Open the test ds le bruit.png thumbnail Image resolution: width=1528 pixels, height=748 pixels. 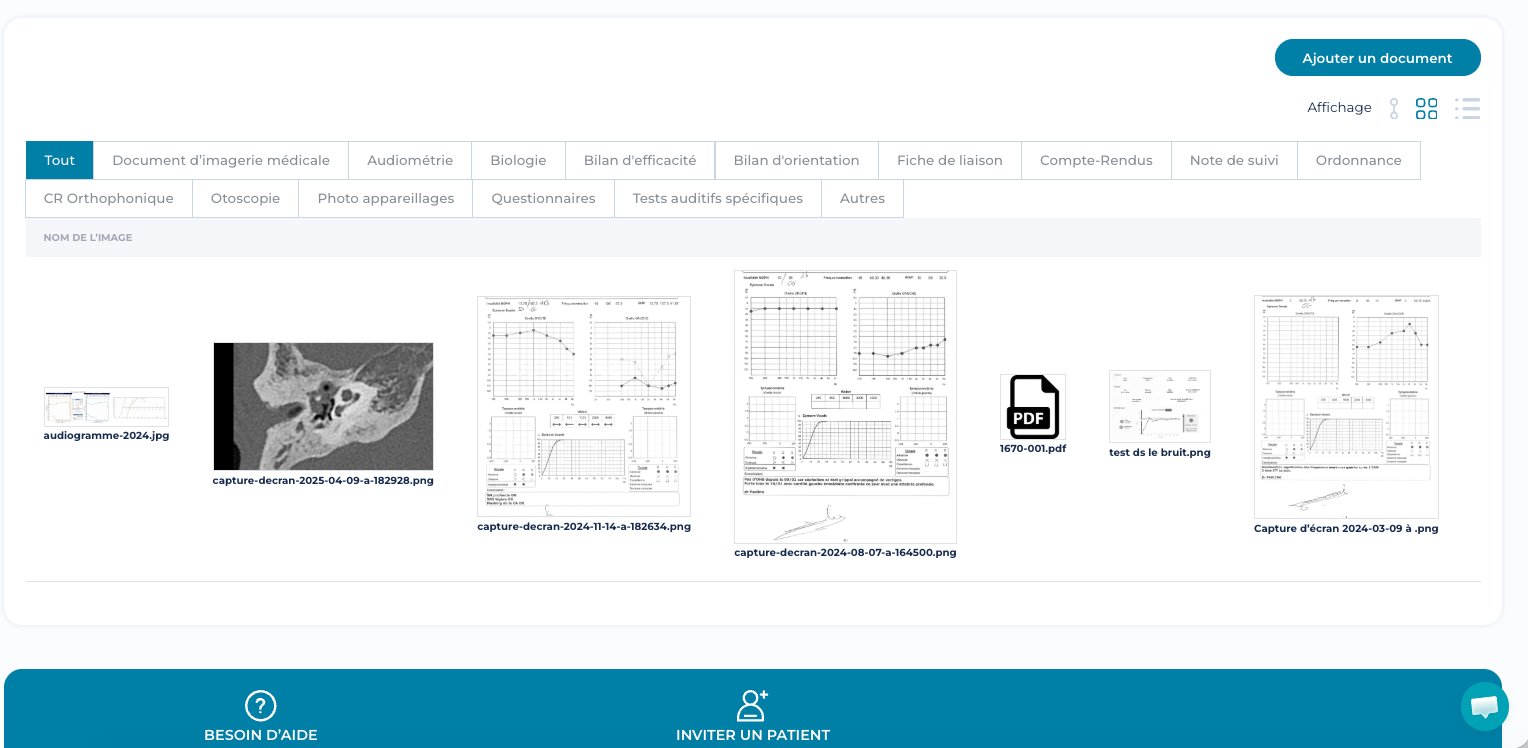coord(1159,406)
